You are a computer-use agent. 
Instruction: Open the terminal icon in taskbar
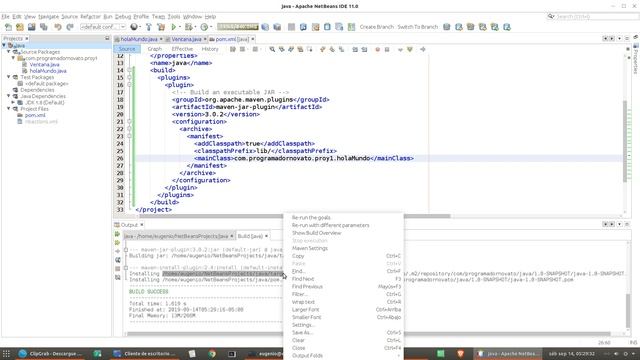[x=232, y=353]
